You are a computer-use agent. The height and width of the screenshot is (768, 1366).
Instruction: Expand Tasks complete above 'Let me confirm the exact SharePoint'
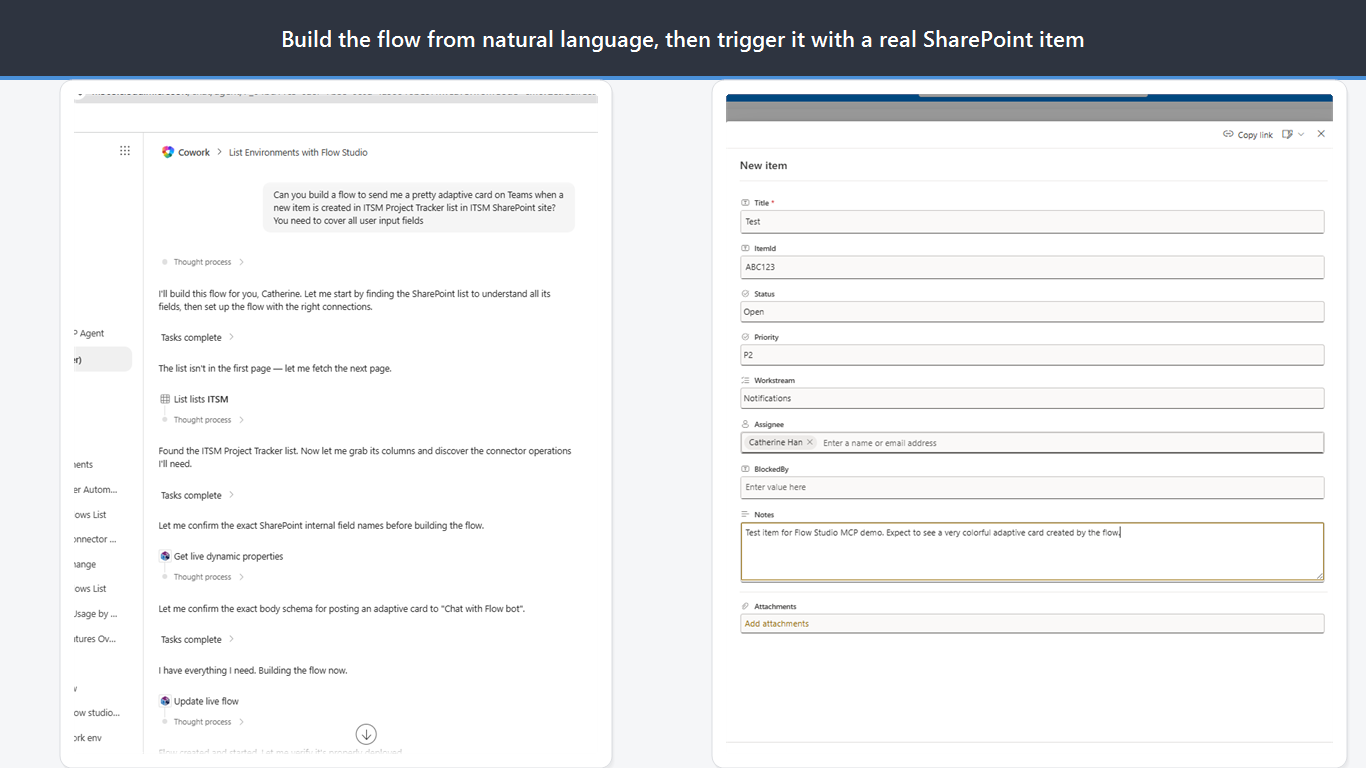tap(197, 495)
